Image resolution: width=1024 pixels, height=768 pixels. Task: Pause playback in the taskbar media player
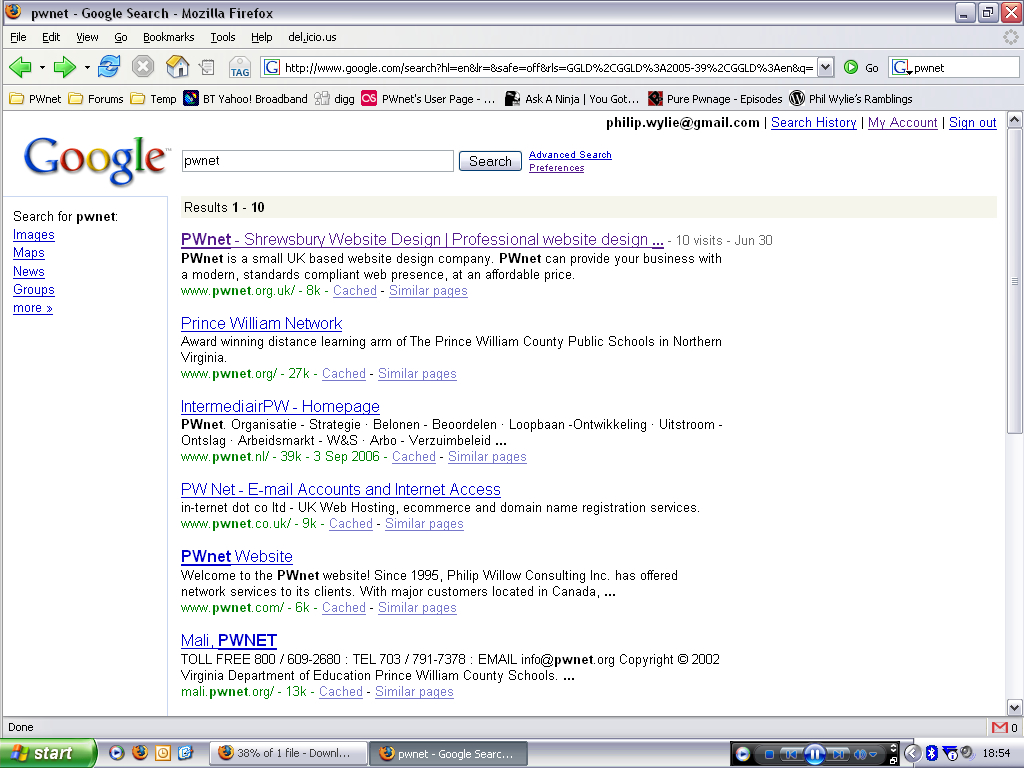(814, 753)
